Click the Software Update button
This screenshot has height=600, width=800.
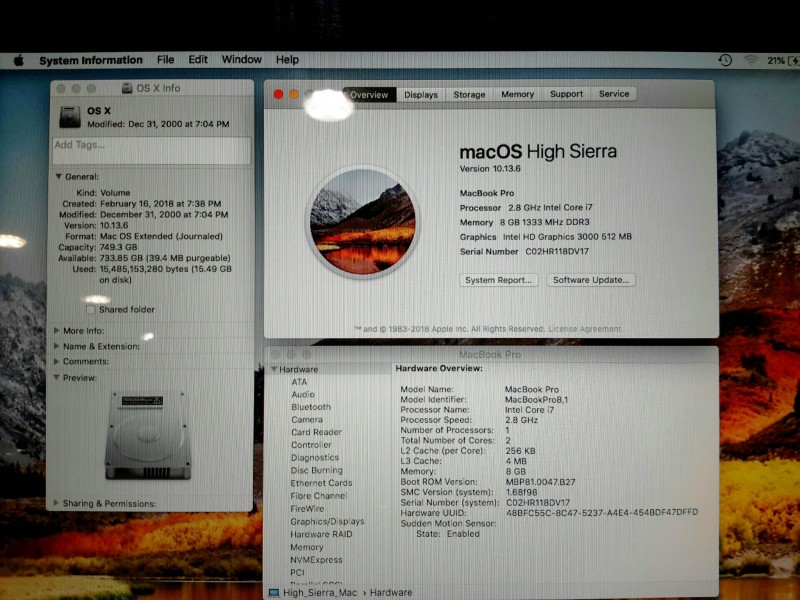(591, 280)
